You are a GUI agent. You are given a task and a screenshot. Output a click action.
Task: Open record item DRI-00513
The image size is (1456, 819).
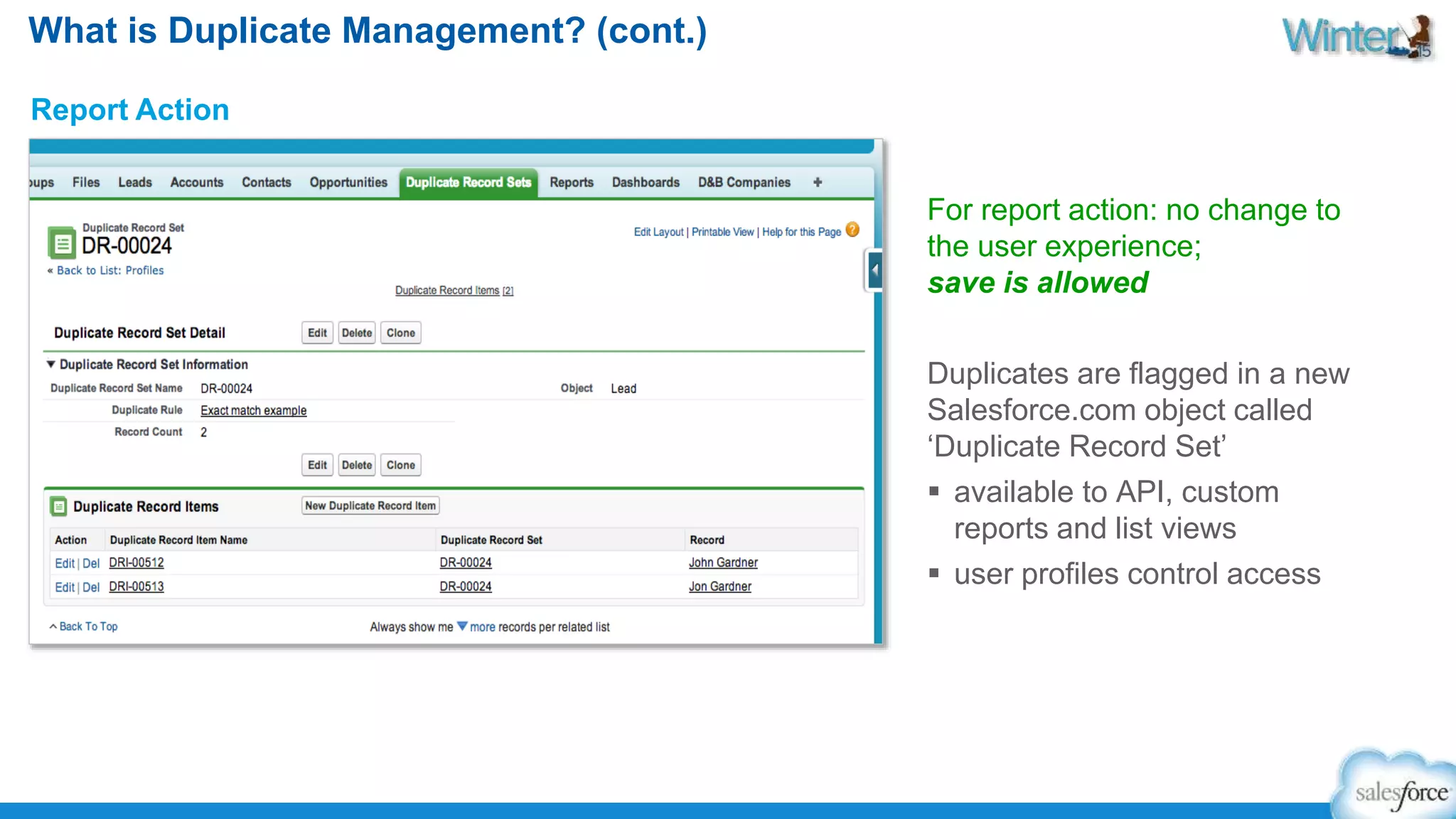point(136,587)
